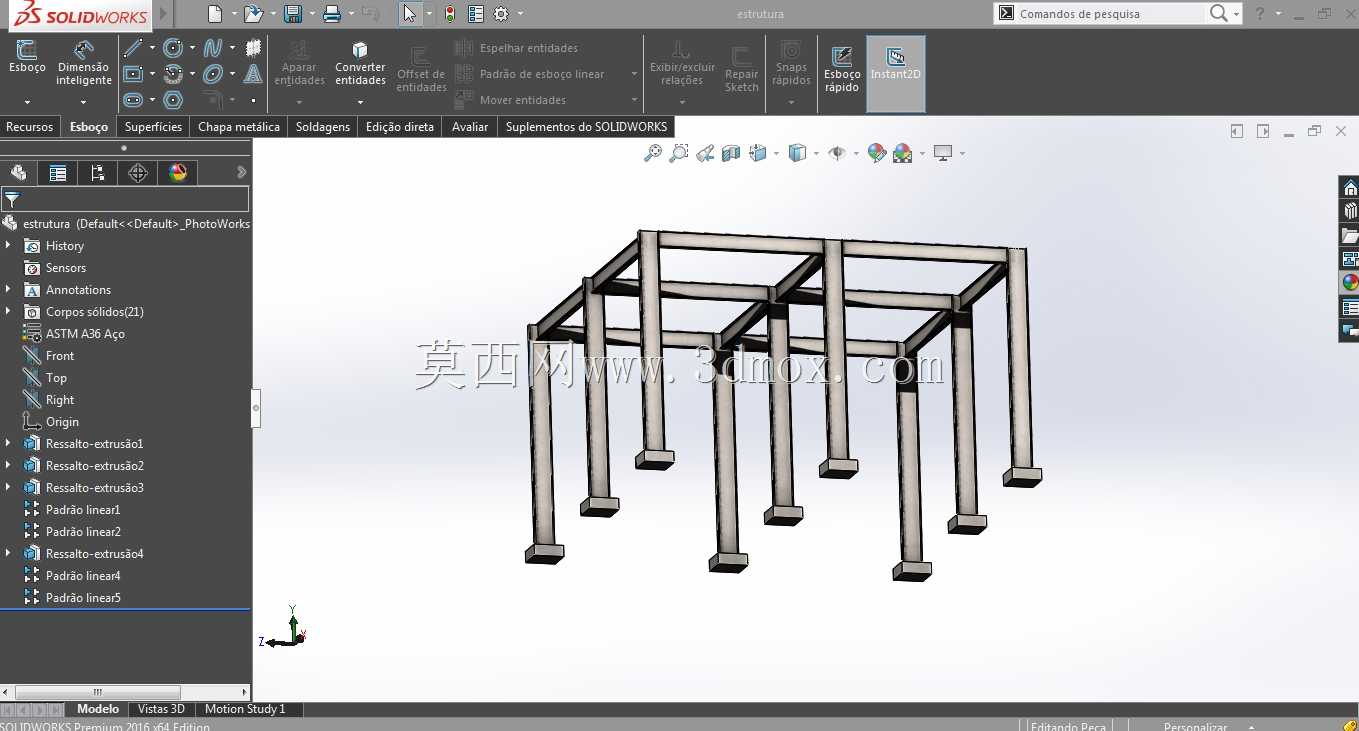The width and height of the screenshot is (1359, 731).
Task: Open the DimXpertManager tab
Action: pyautogui.click(x=138, y=173)
